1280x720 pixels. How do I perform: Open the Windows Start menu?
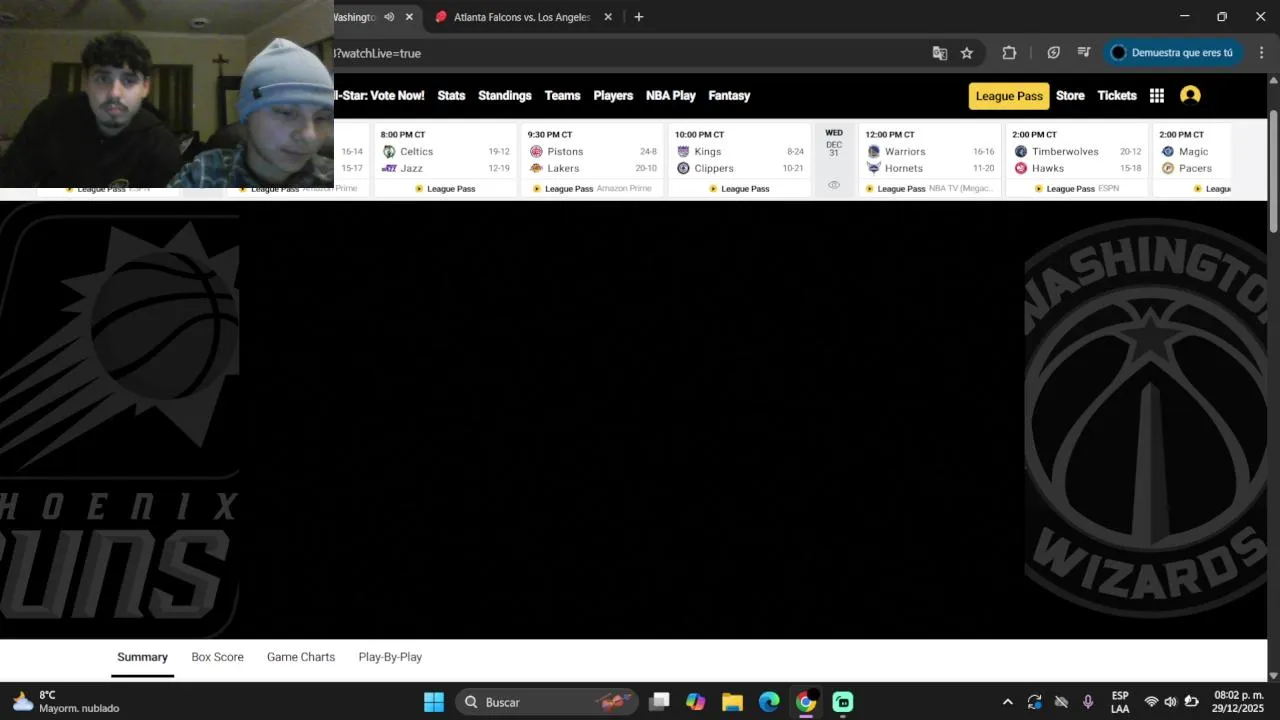pyautogui.click(x=434, y=702)
